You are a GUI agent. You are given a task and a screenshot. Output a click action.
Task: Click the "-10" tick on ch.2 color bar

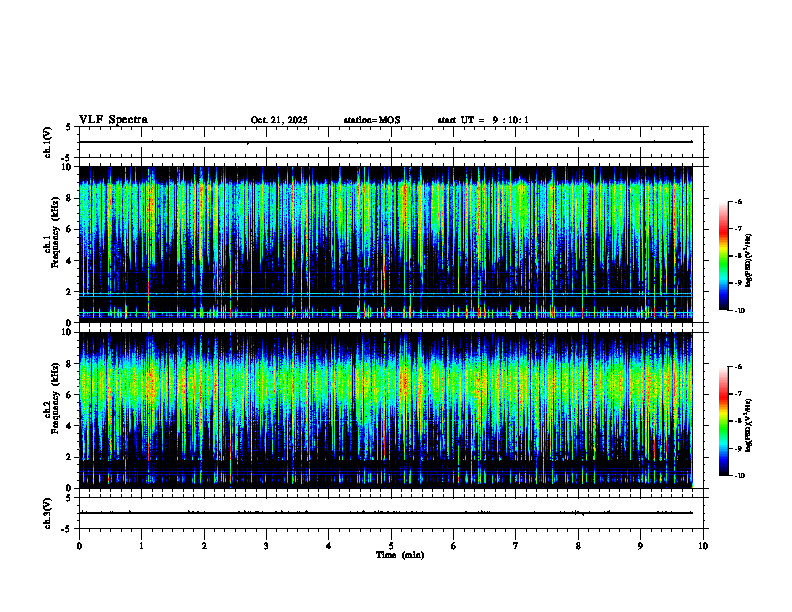(739, 476)
